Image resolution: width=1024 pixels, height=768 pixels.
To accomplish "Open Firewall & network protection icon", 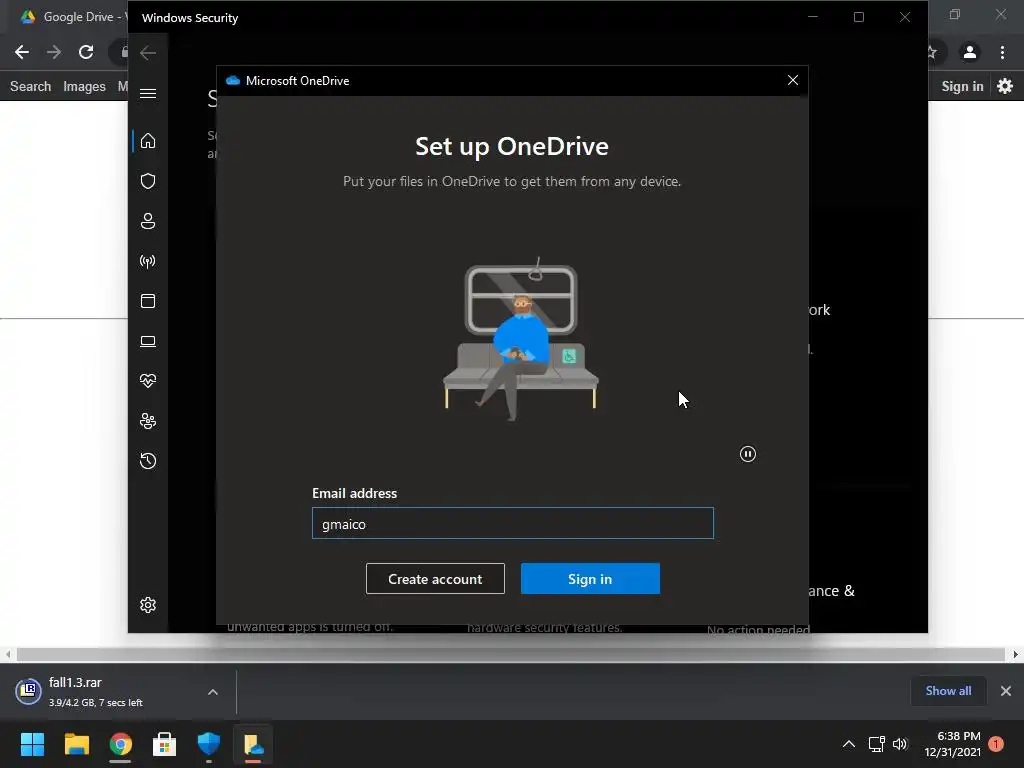I will tap(148, 261).
